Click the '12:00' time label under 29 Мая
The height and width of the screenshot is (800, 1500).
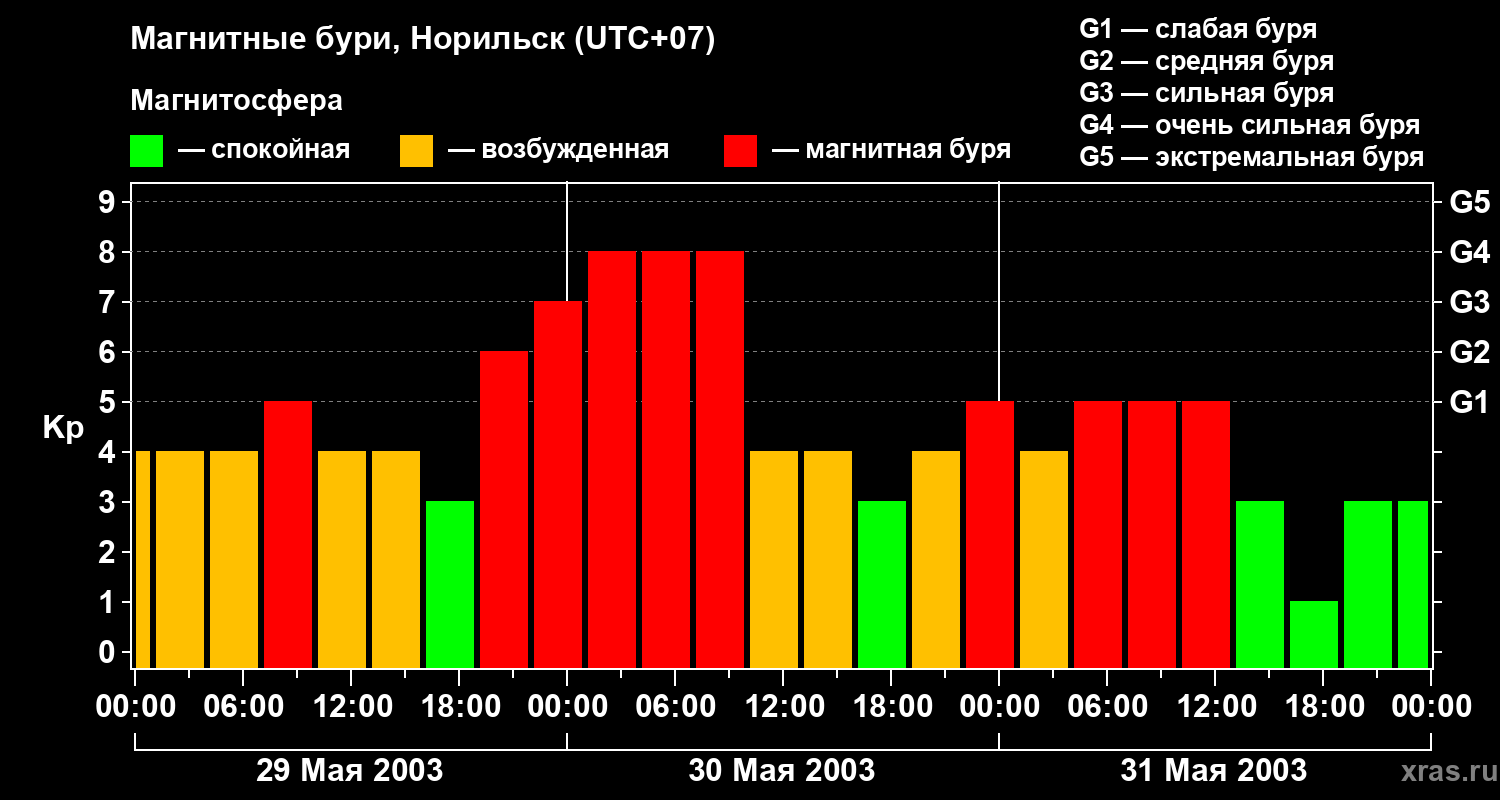[x=352, y=706]
